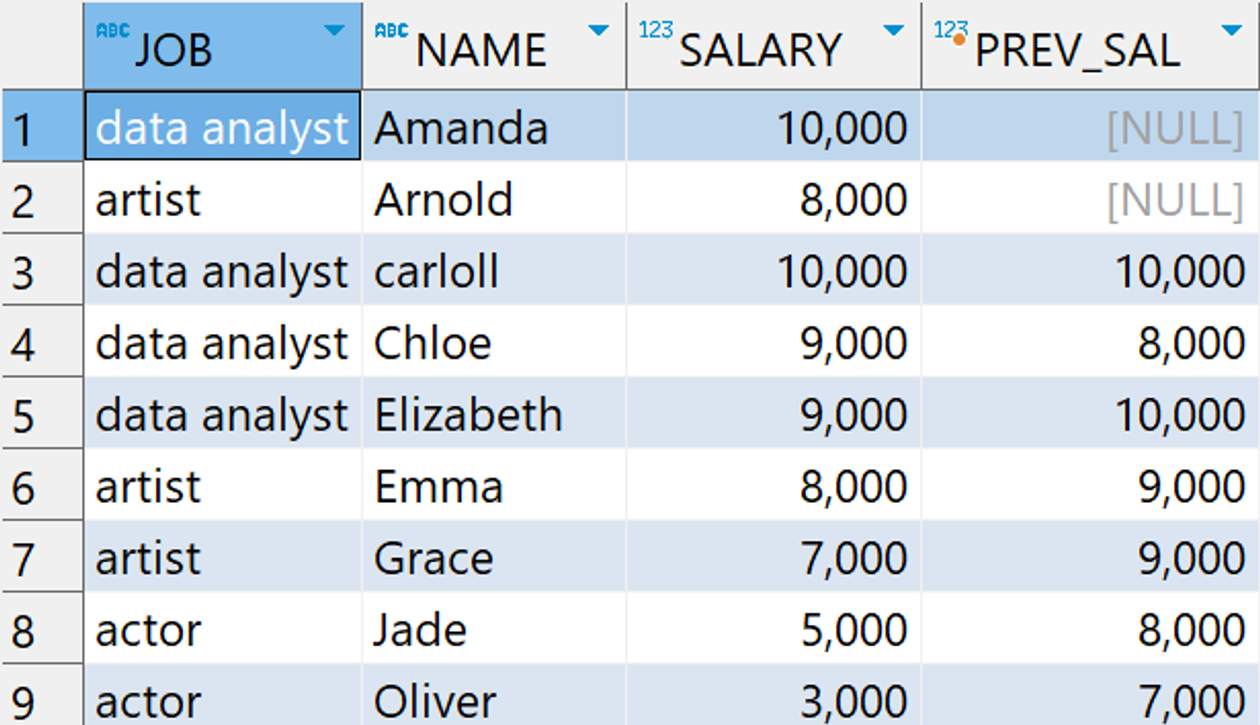
Task: Select the 'Amanda' name cell
Action: point(494,126)
